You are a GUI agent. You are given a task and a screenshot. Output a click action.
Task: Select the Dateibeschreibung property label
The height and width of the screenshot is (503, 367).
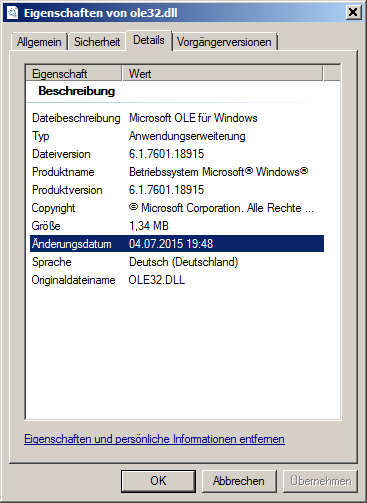(x=76, y=118)
